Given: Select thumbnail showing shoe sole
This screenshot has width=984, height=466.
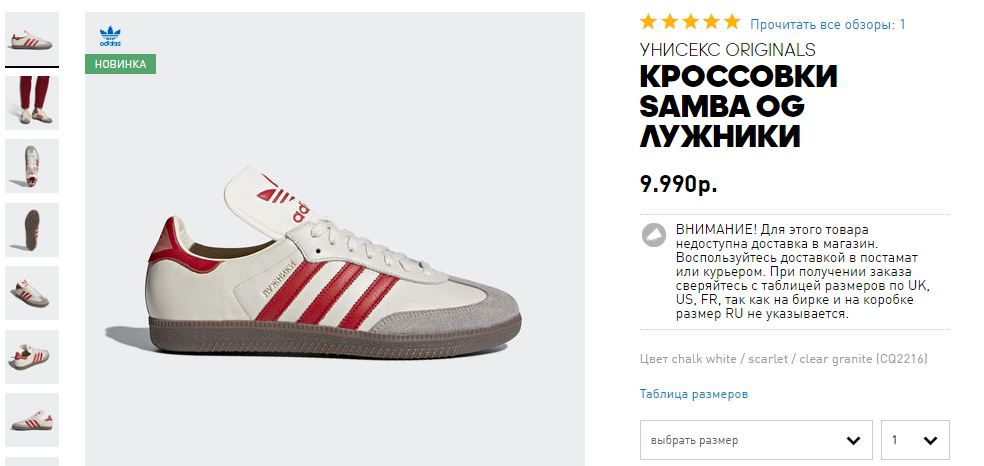Looking at the screenshot, I should pyautogui.click(x=32, y=229).
